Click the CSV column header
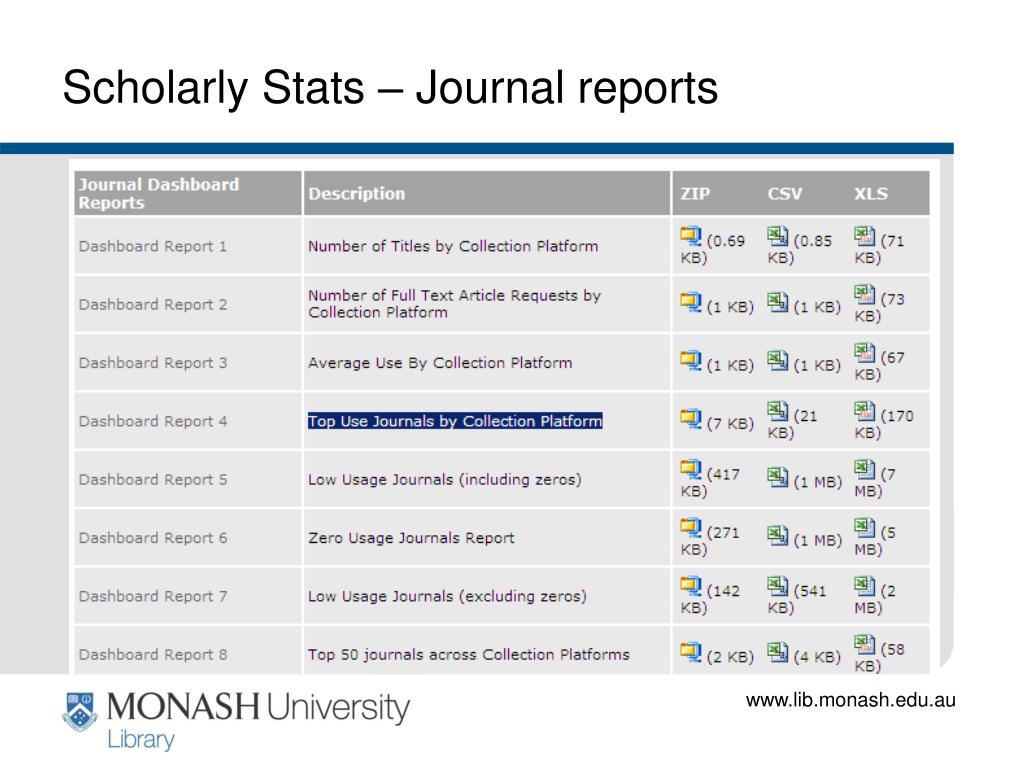Image resolution: width=1024 pixels, height=768 pixels. [x=784, y=193]
